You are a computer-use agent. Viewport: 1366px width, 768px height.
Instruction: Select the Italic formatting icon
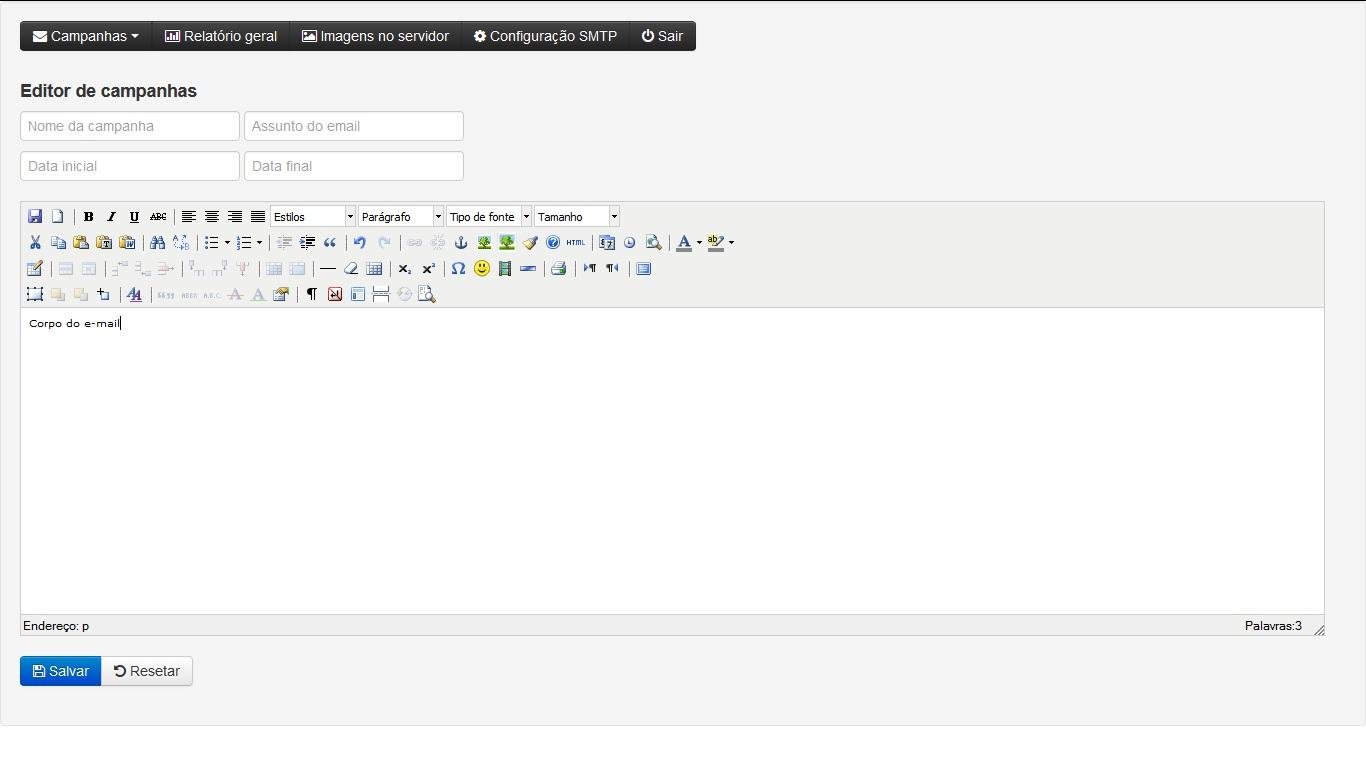click(x=111, y=216)
